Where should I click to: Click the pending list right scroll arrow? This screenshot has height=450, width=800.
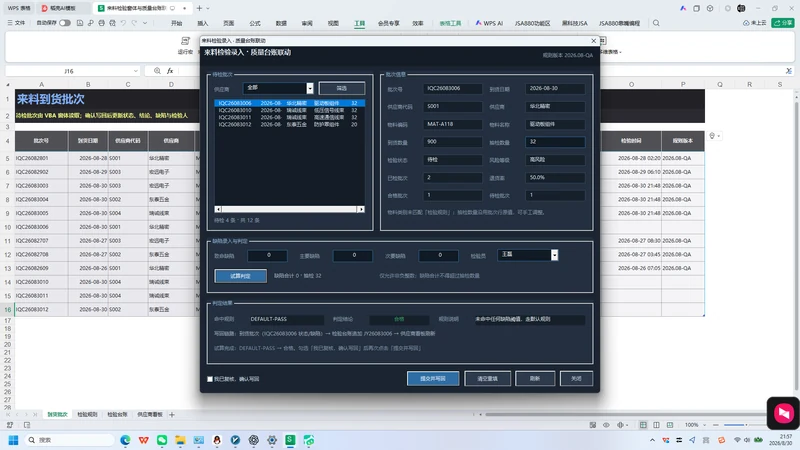point(361,209)
